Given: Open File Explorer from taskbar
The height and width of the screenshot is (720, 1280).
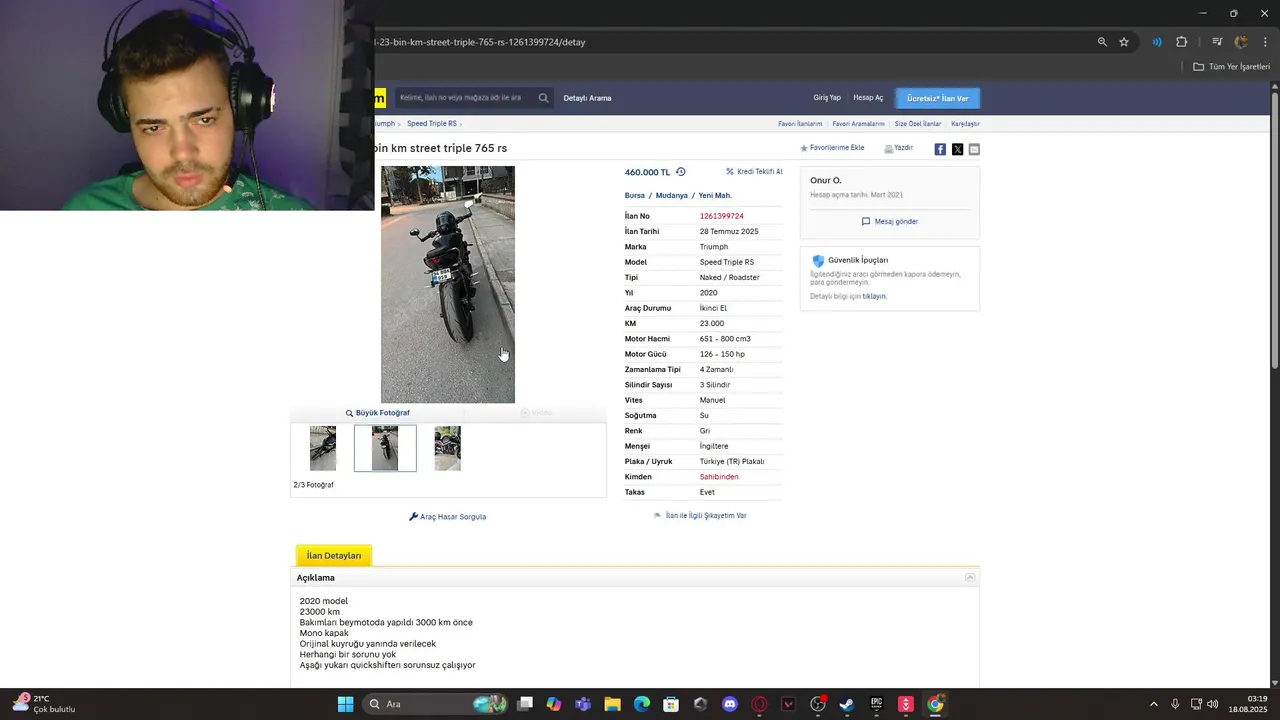Looking at the screenshot, I should [x=612, y=704].
